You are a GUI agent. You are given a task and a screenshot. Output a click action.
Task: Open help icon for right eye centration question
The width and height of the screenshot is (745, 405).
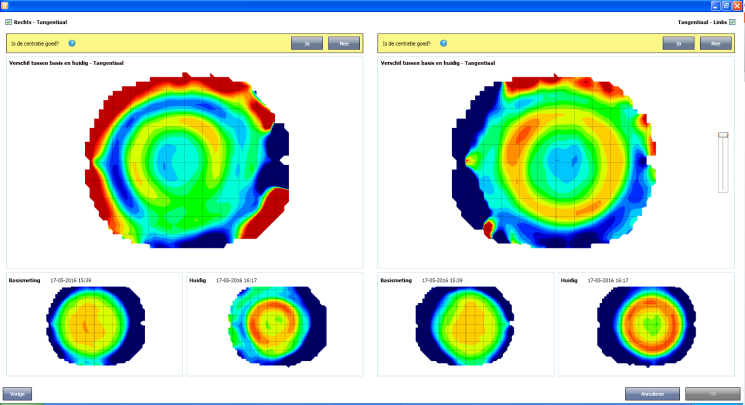tap(72, 43)
